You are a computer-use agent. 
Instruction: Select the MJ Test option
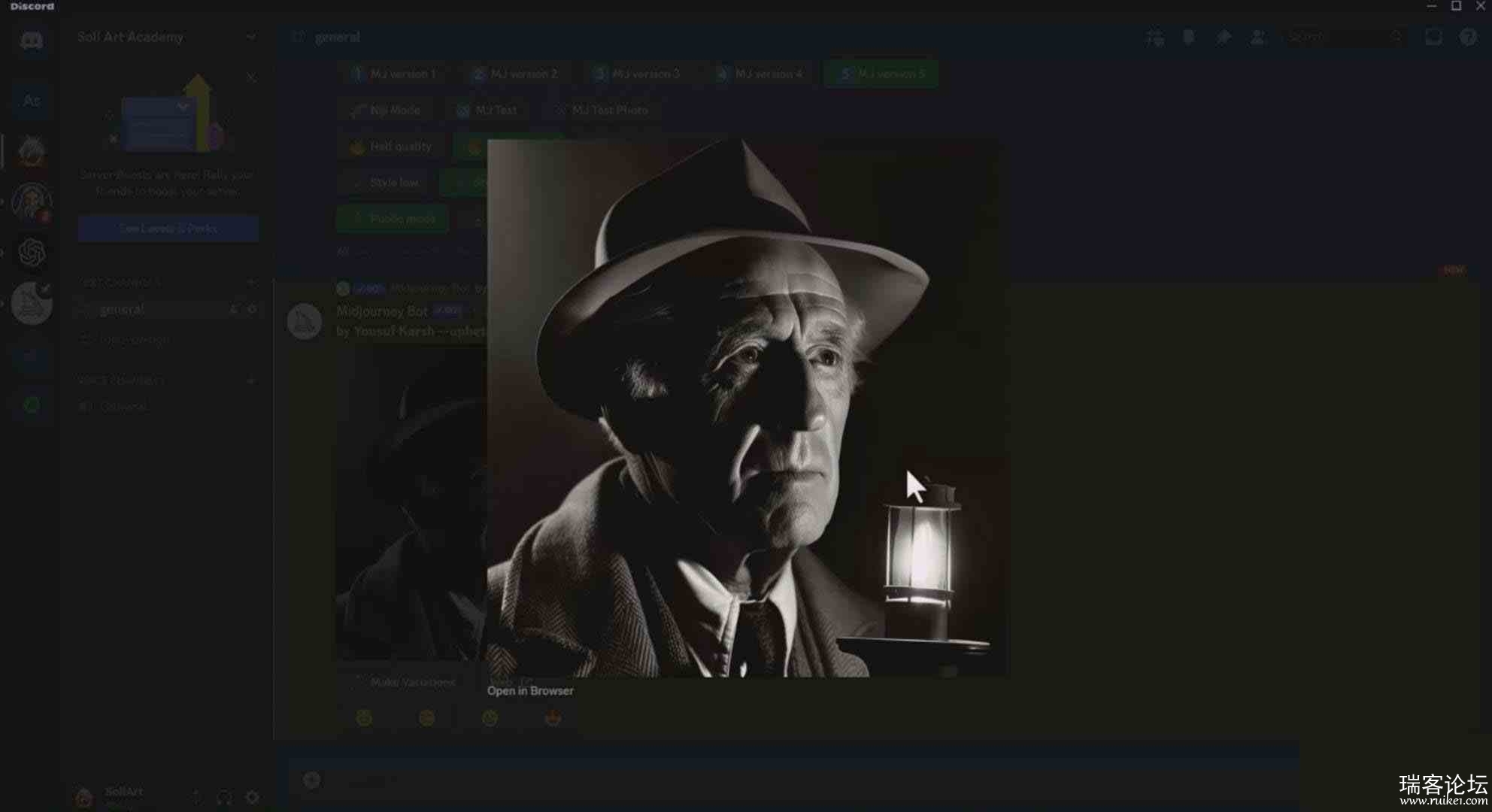point(487,111)
